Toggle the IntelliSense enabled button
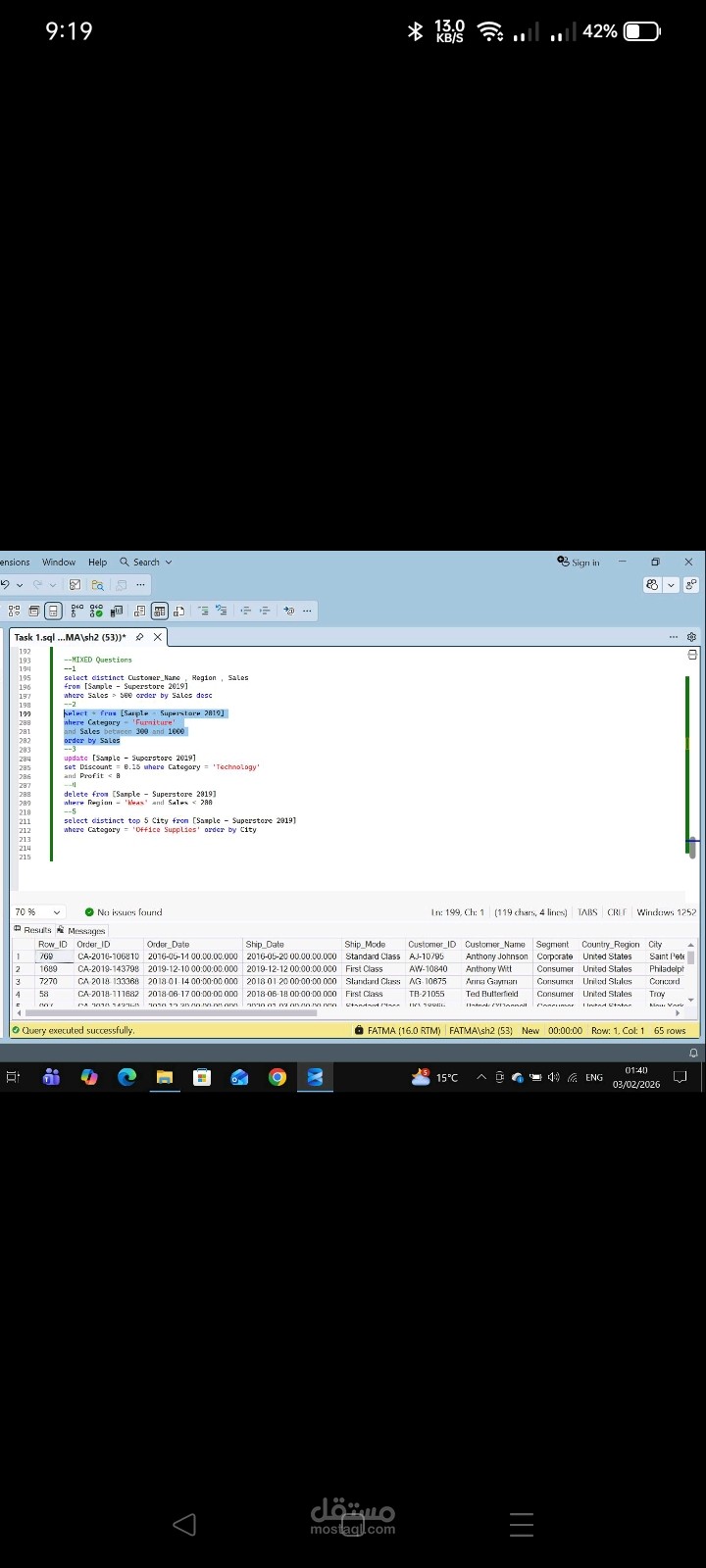The height and width of the screenshot is (1568, 706). pyautogui.click(x=53, y=611)
